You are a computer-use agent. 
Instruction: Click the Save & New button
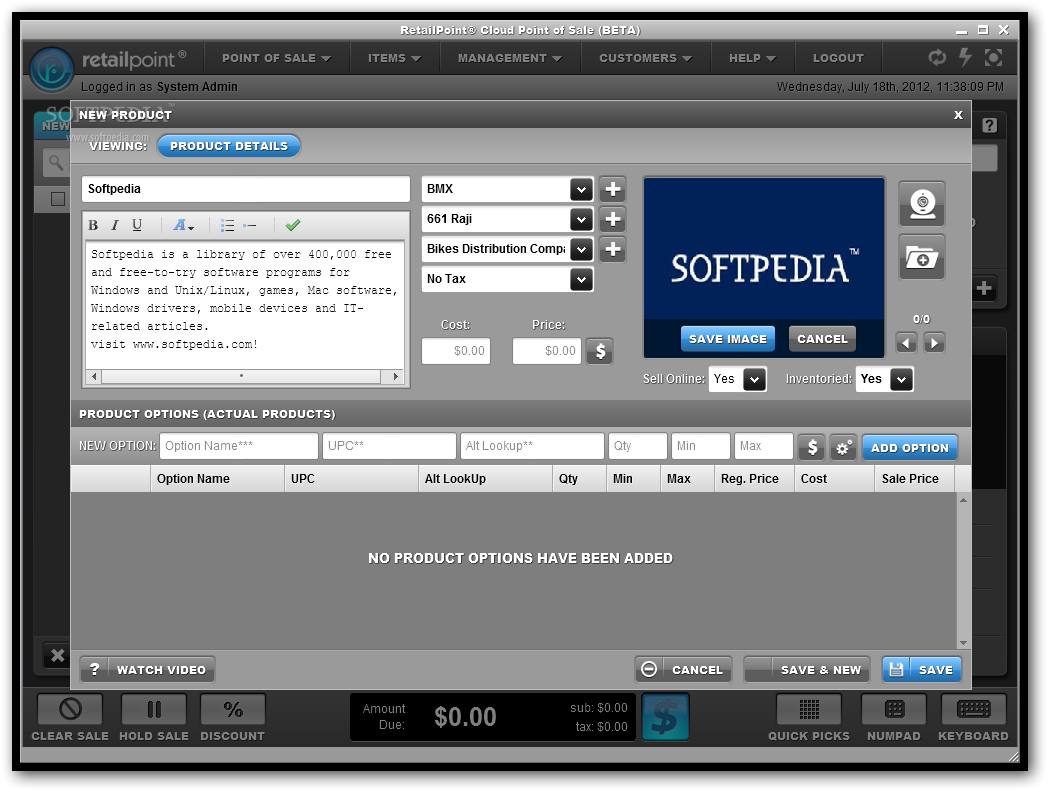pyautogui.click(x=807, y=669)
